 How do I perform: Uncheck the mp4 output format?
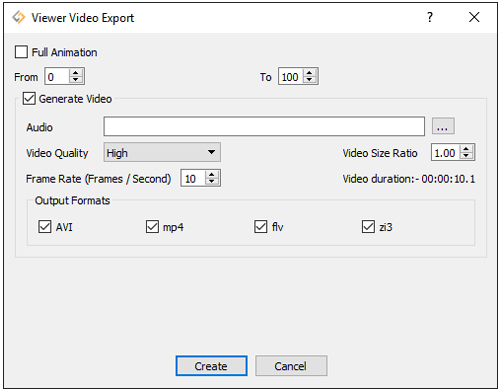(x=152, y=227)
